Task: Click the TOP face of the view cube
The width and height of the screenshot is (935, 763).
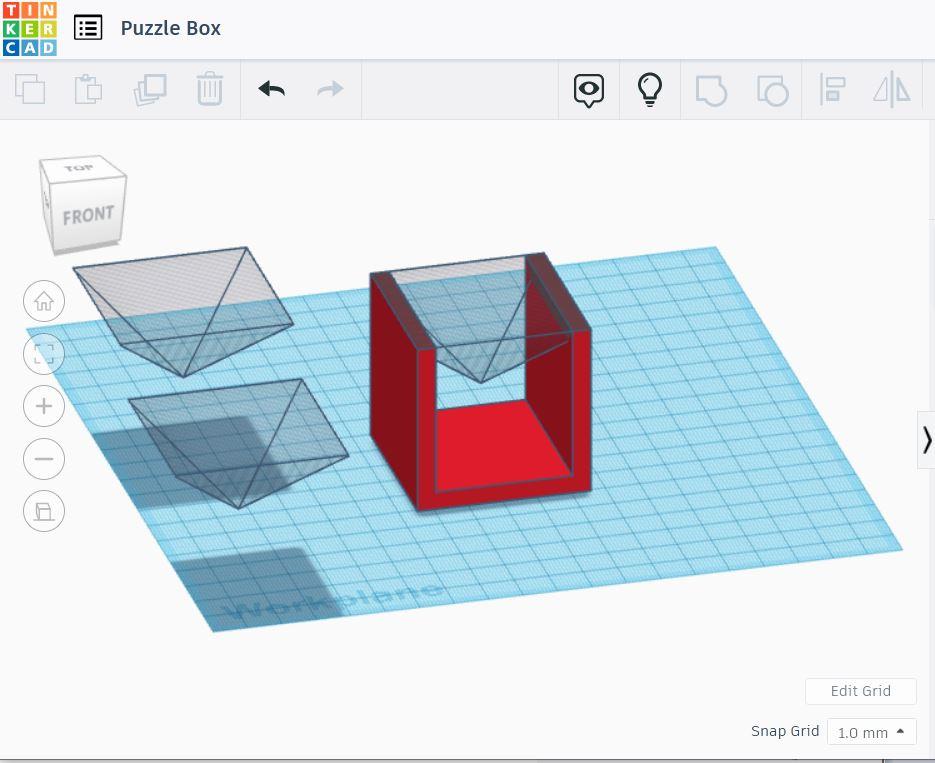Action: pos(80,168)
